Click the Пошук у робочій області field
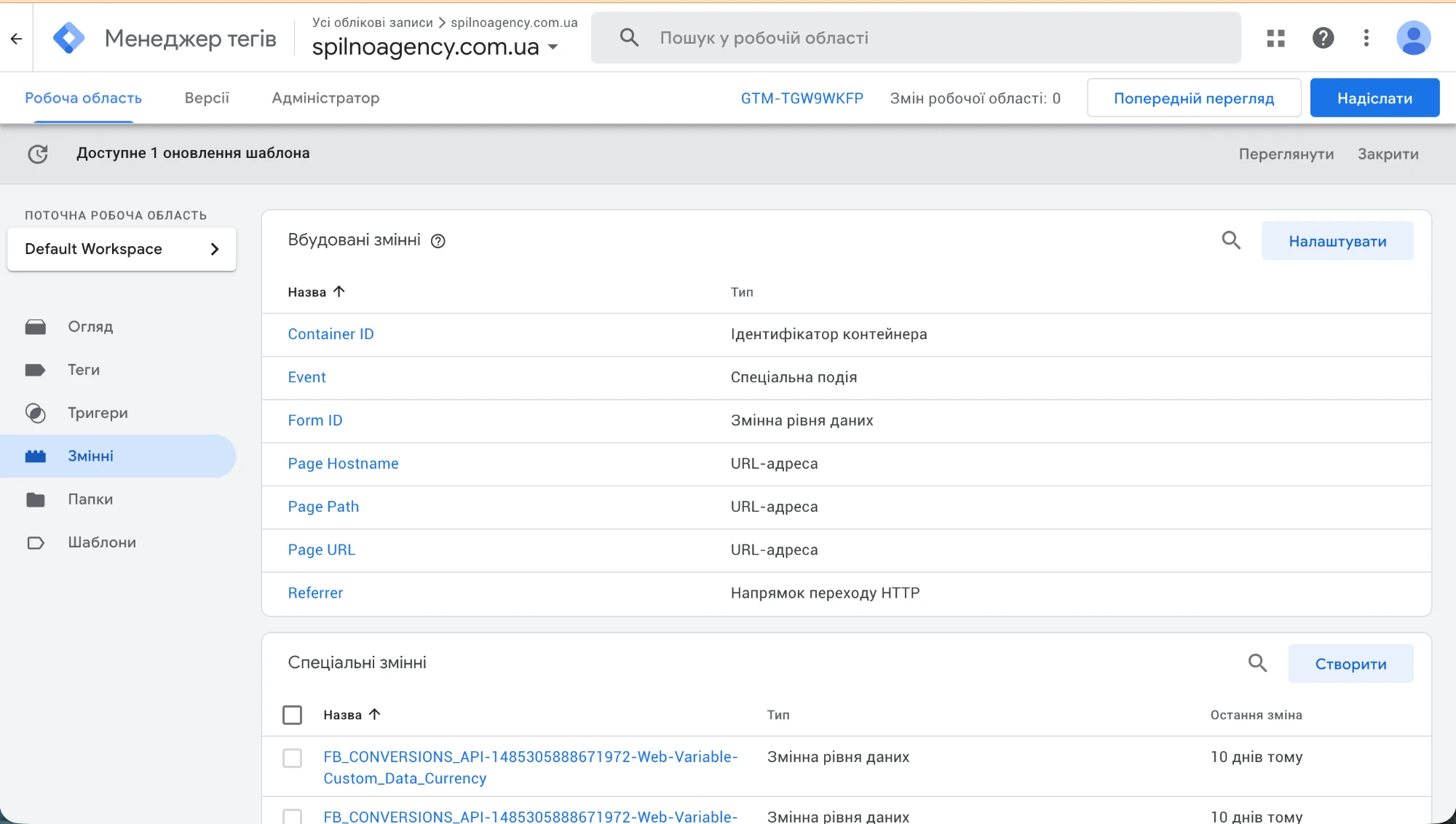Viewport: 1456px width, 824px height. click(x=916, y=38)
